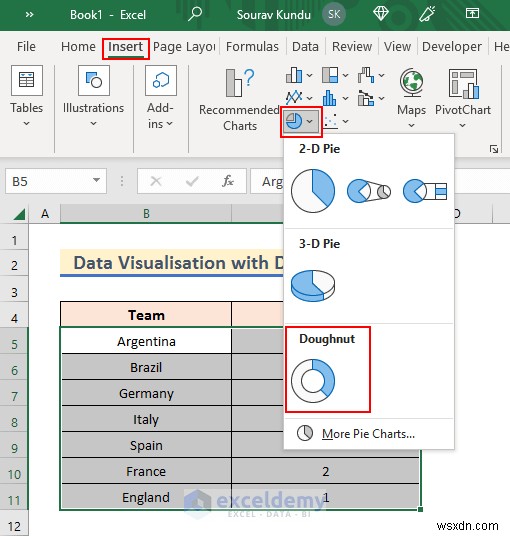Insert a combo chart
The width and height of the screenshot is (510, 536).
tap(366, 98)
